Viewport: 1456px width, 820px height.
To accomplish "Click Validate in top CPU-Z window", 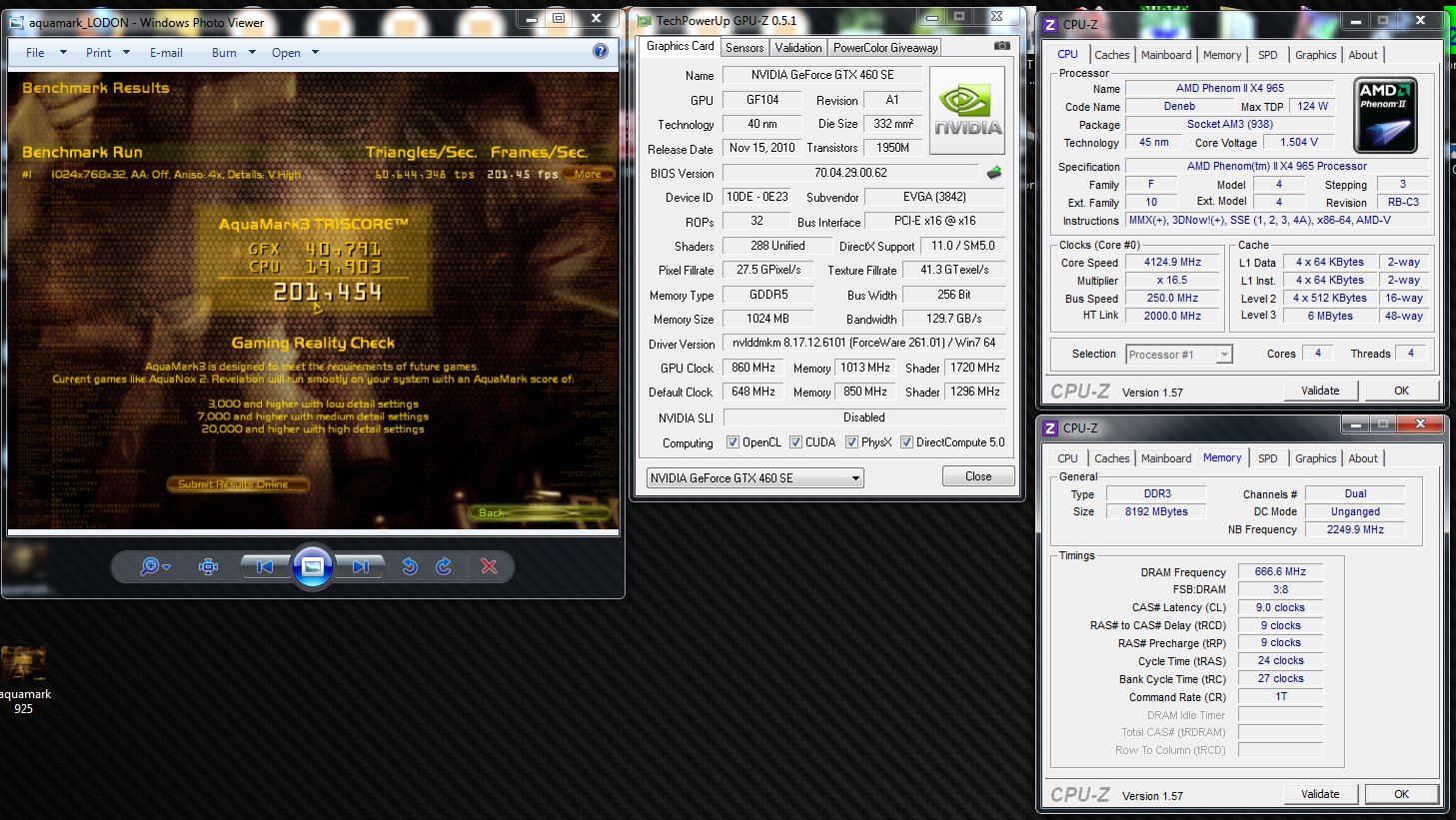I will (x=1320, y=391).
